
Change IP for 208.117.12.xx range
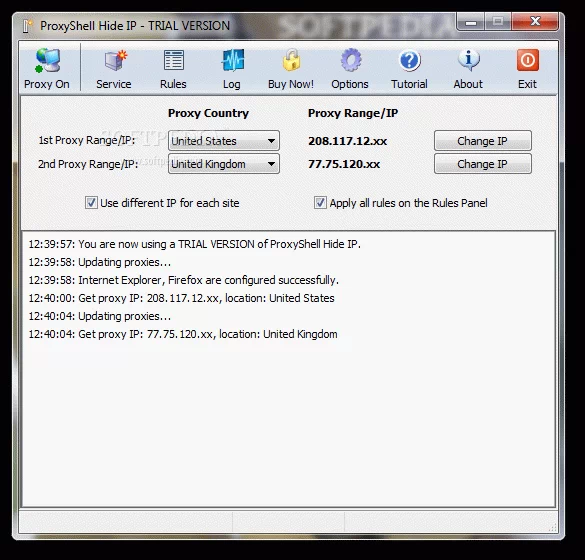click(483, 141)
